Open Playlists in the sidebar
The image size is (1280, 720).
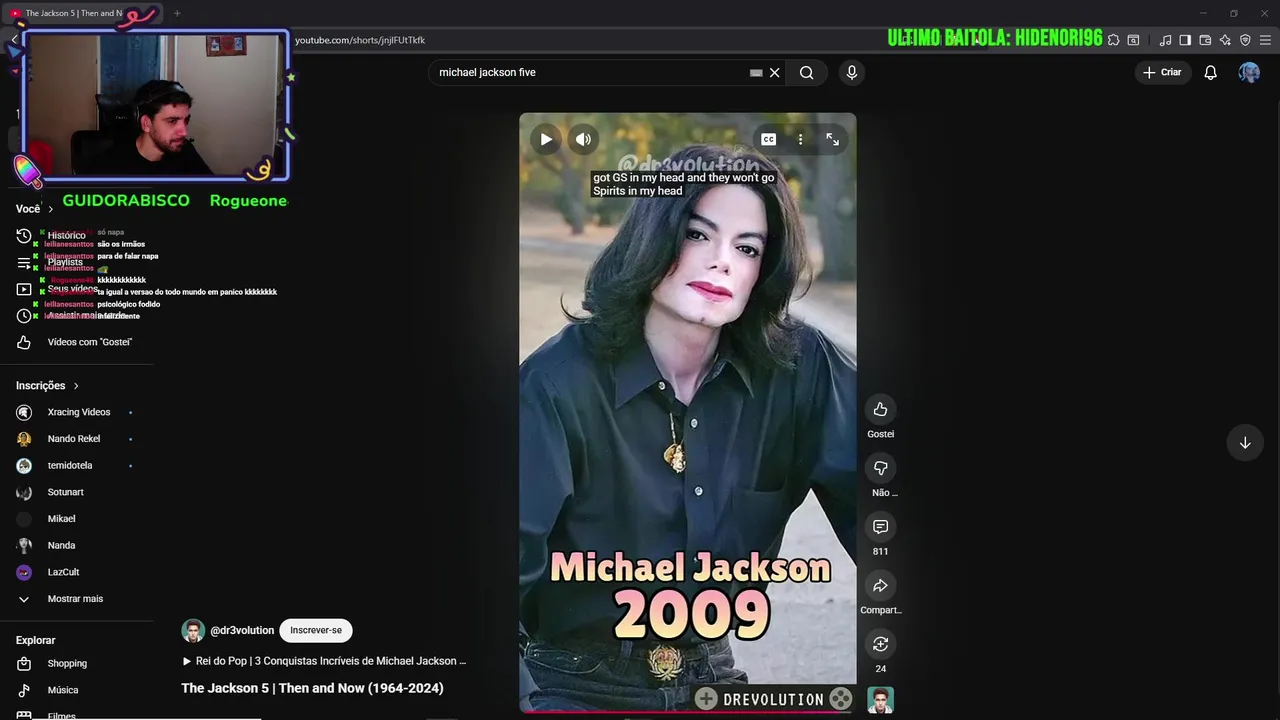pyautogui.click(x=65, y=262)
